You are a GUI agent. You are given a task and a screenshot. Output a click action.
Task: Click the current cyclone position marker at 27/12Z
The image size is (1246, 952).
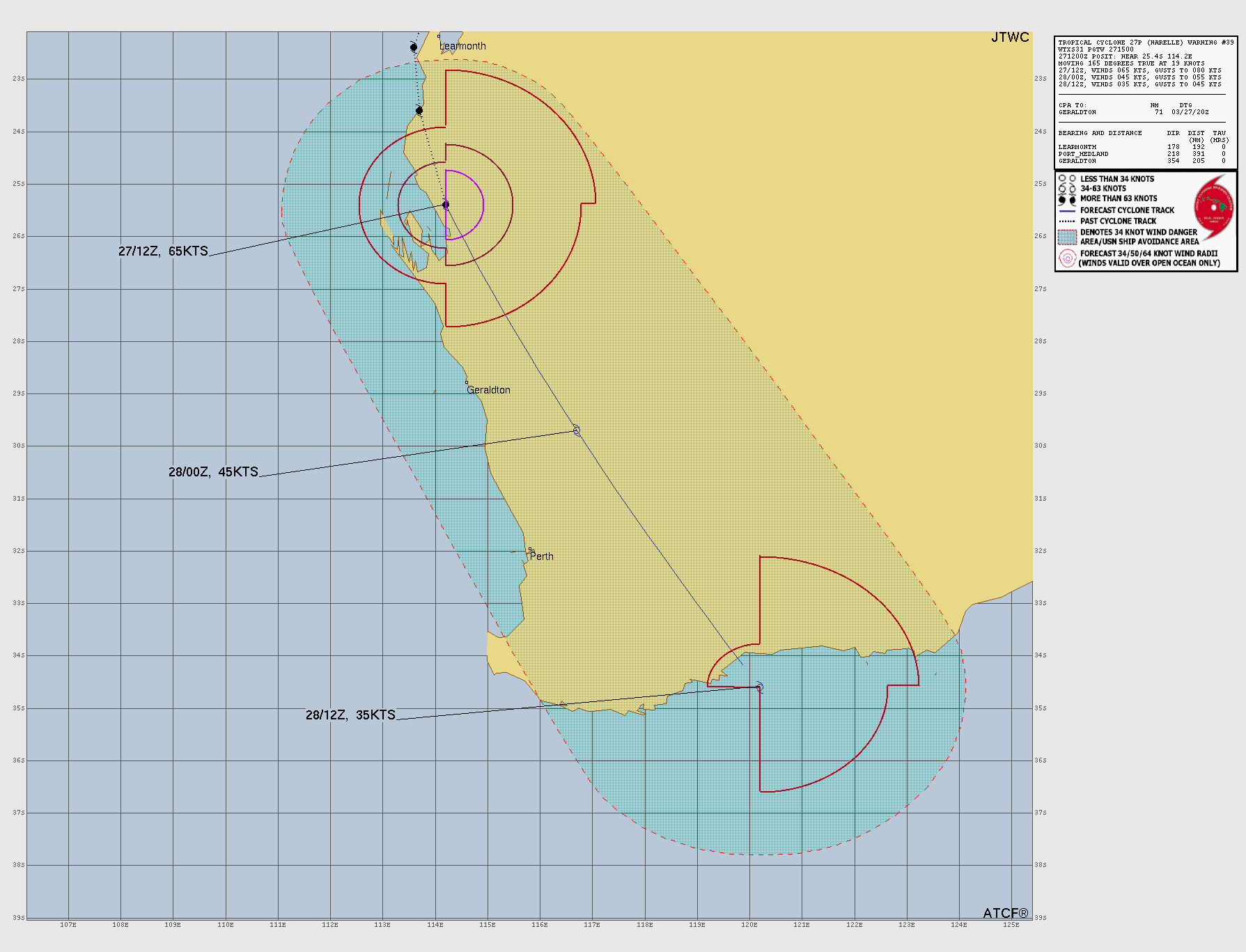coord(446,205)
